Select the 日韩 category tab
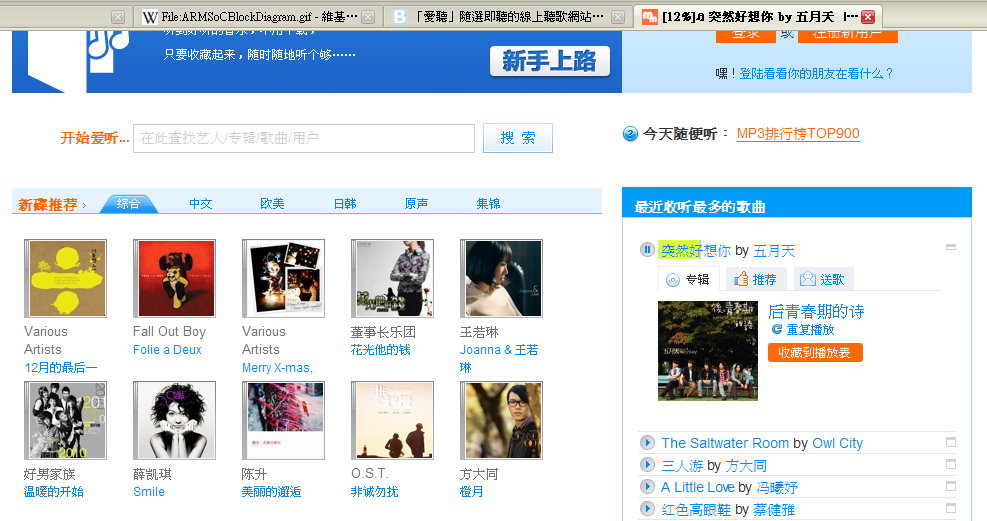The image size is (987, 521). [344, 204]
